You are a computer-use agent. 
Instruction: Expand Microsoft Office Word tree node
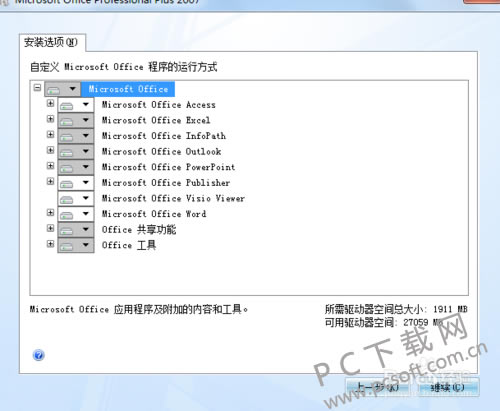(x=50, y=213)
